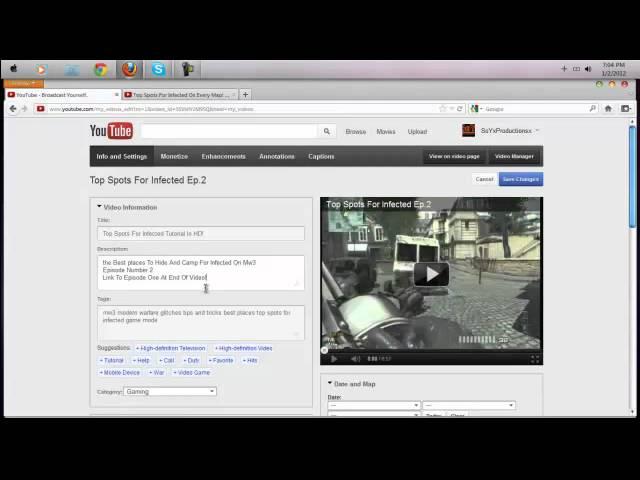The width and height of the screenshot is (640, 480).
Task: Click the Apple logo icon
Action: tap(14, 69)
